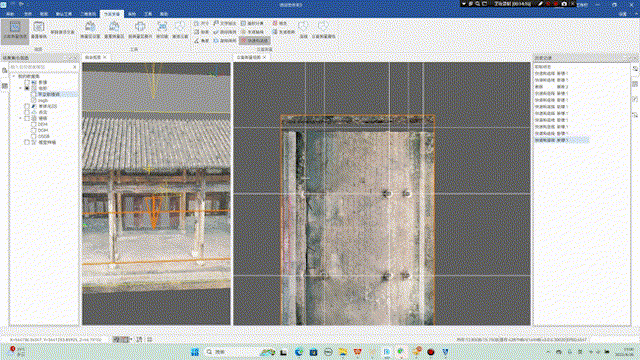The height and width of the screenshot is (360, 640).
Task: Toggle the partially filled parent layer checkbox
Action: click(x=27, y=88)
